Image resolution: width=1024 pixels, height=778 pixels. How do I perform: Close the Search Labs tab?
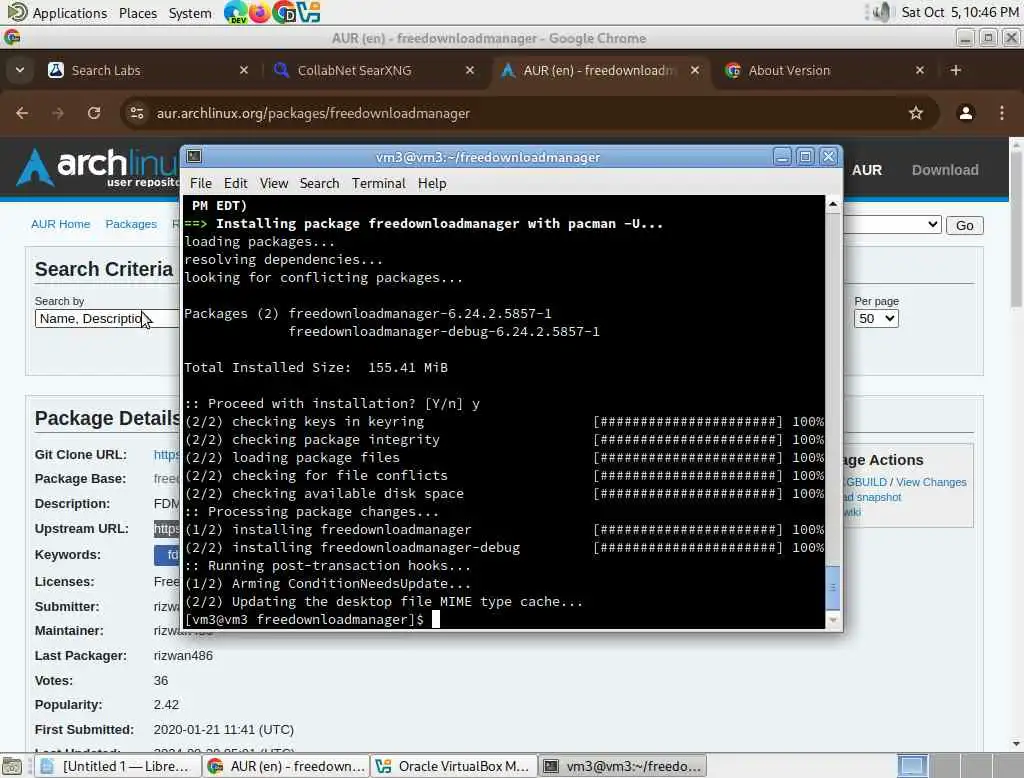244,70
